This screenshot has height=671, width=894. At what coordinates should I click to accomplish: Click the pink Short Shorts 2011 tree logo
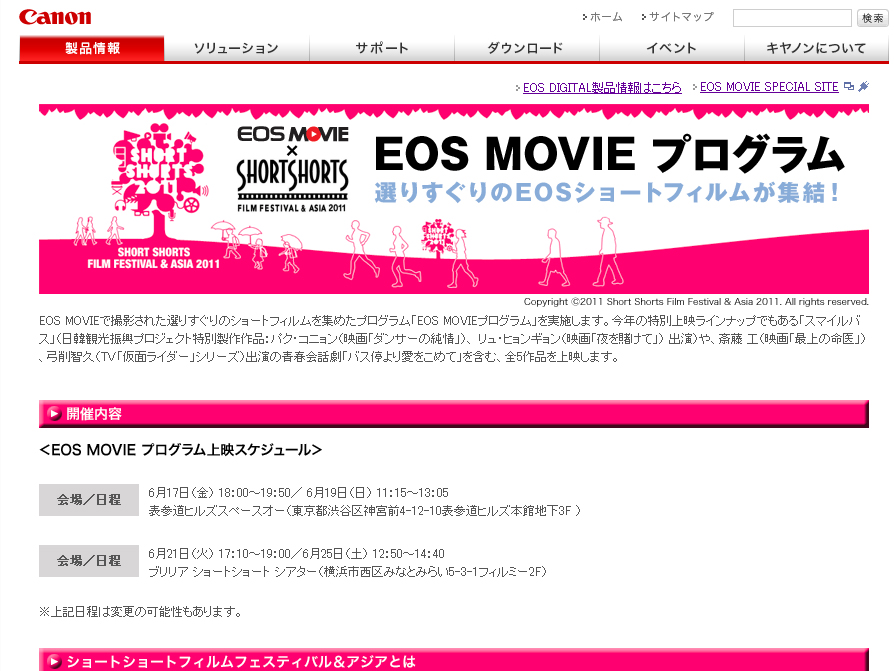(159, 180)
